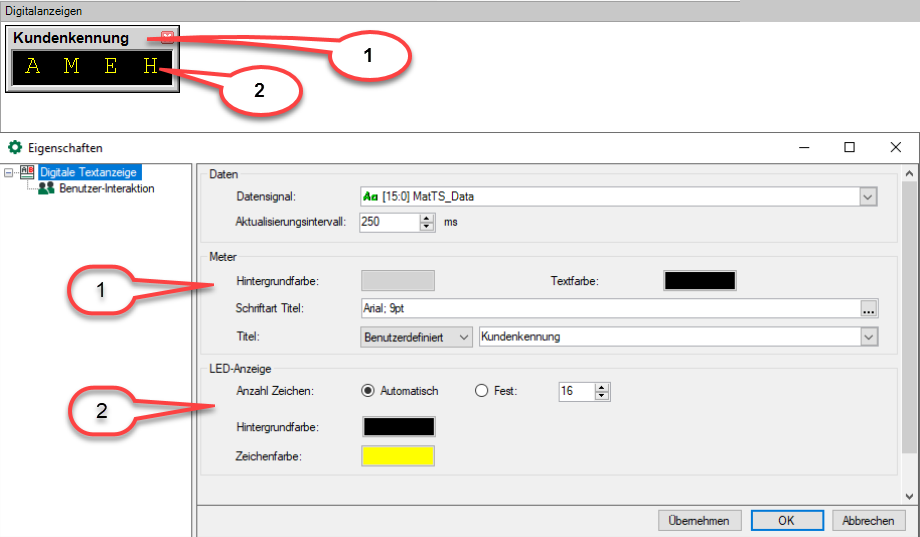
Task: Click the Digitale Textanzeige tree icon
Action: tap(27, 172)
